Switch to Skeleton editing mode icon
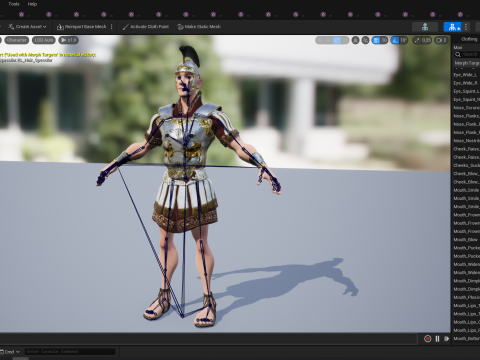Image resolution: width=480 pixels, height=360 pixels. click(425, 27)
